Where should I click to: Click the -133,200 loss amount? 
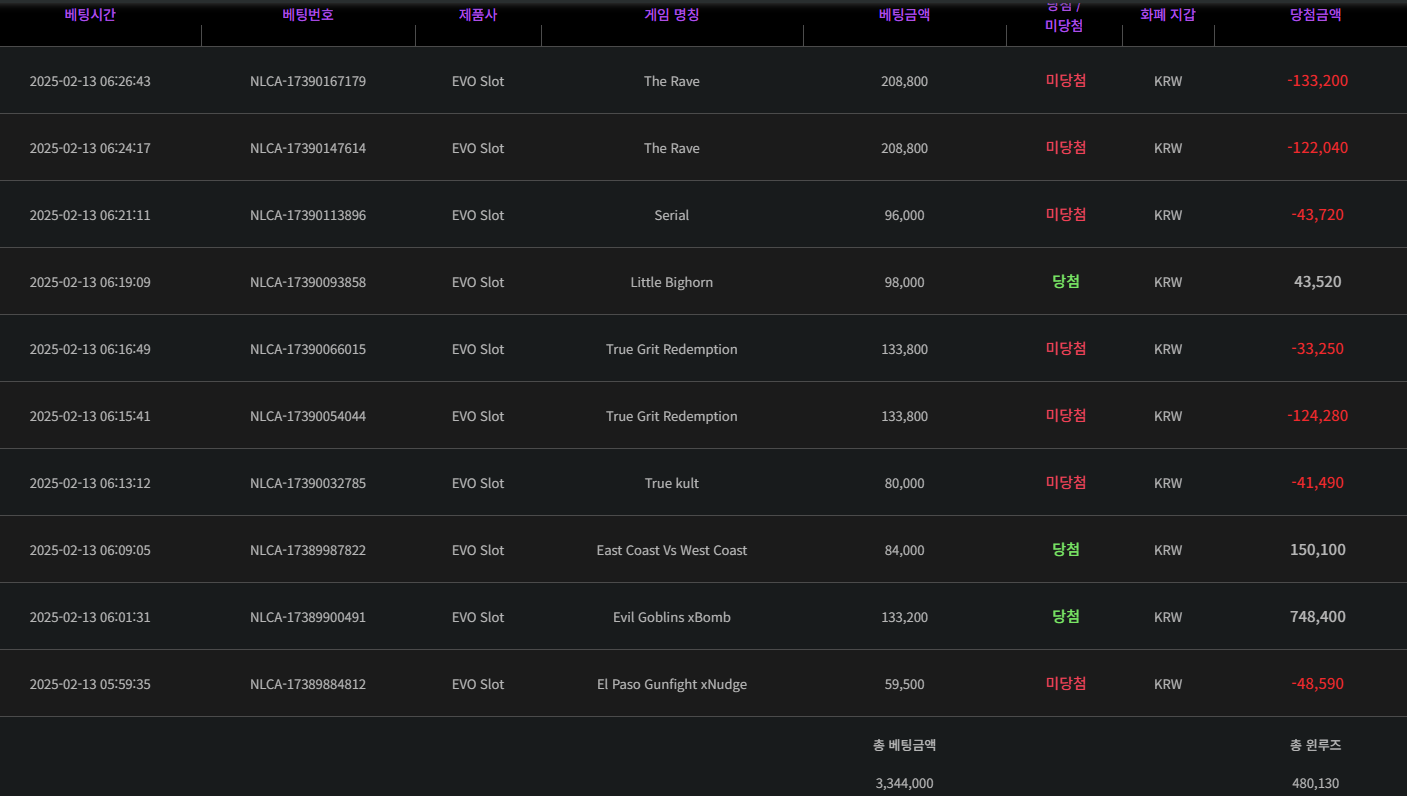pyautogui.click(x=1317, y=81)
